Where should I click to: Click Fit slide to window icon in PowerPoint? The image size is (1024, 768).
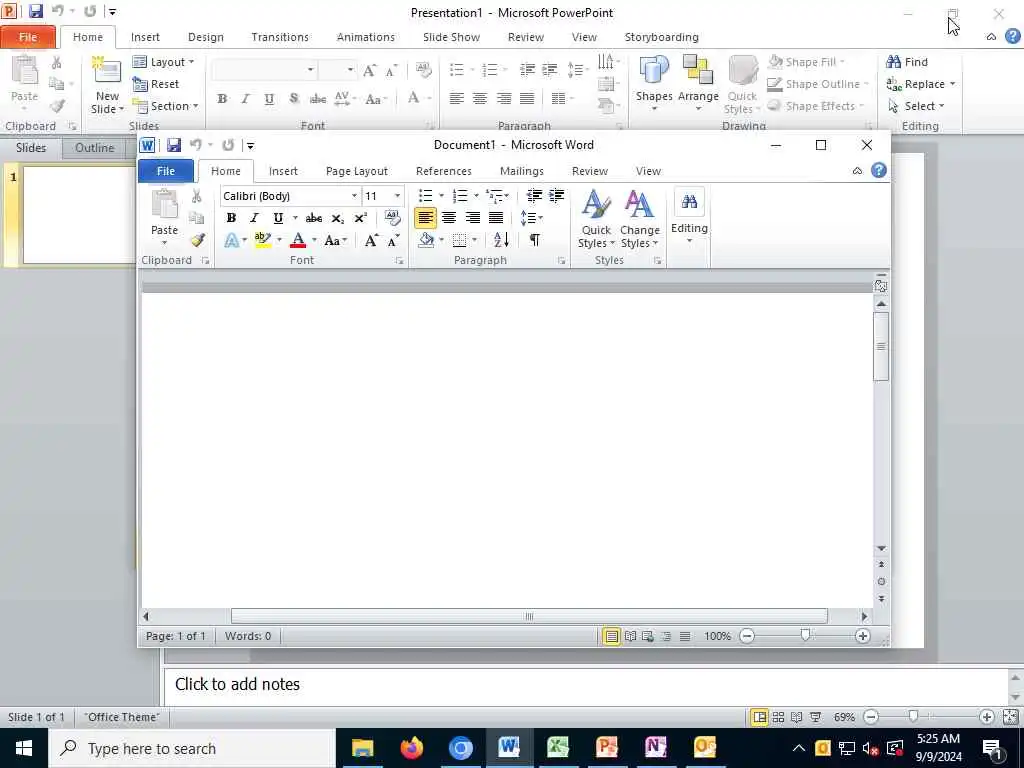click(x=1010, y=717)
